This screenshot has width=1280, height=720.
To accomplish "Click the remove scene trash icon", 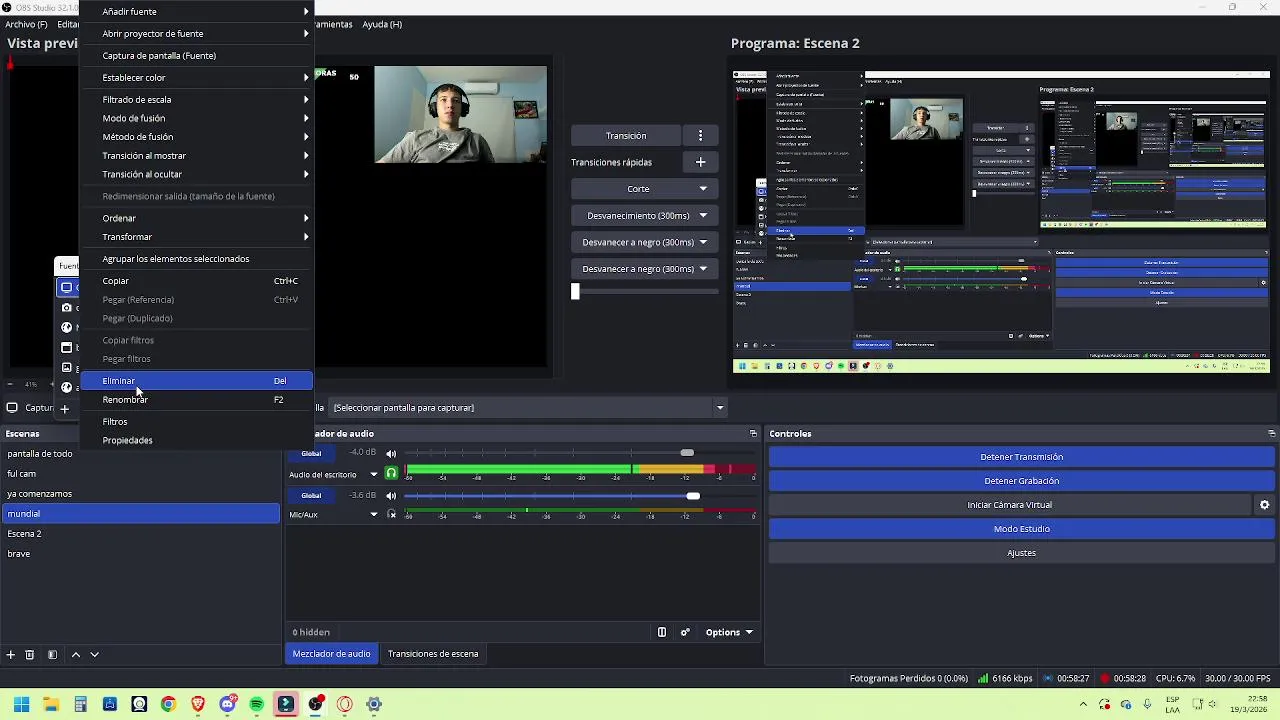I will [30, 654].
